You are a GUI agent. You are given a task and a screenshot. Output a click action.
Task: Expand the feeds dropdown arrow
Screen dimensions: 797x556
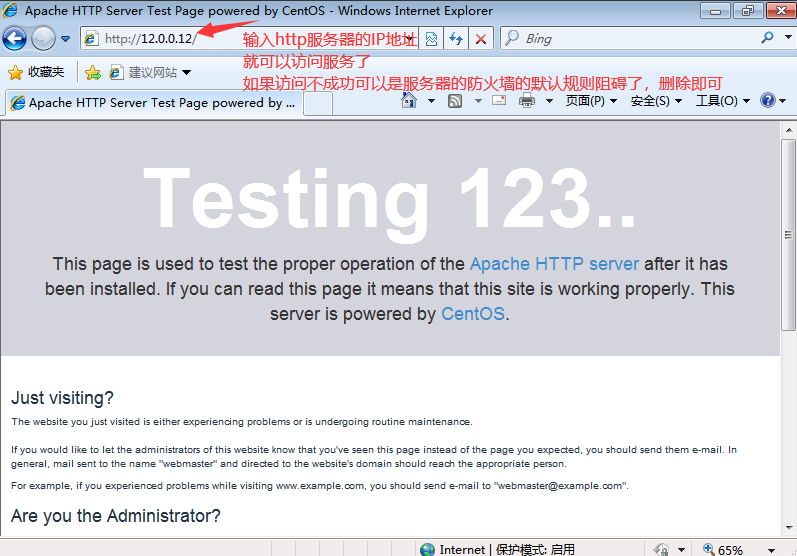(478, 101)
